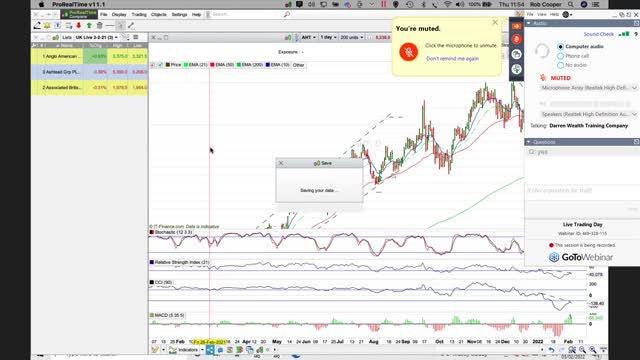Click the Indicators button
The width and height of the screenshot is (640, 360).
point(184,350)
